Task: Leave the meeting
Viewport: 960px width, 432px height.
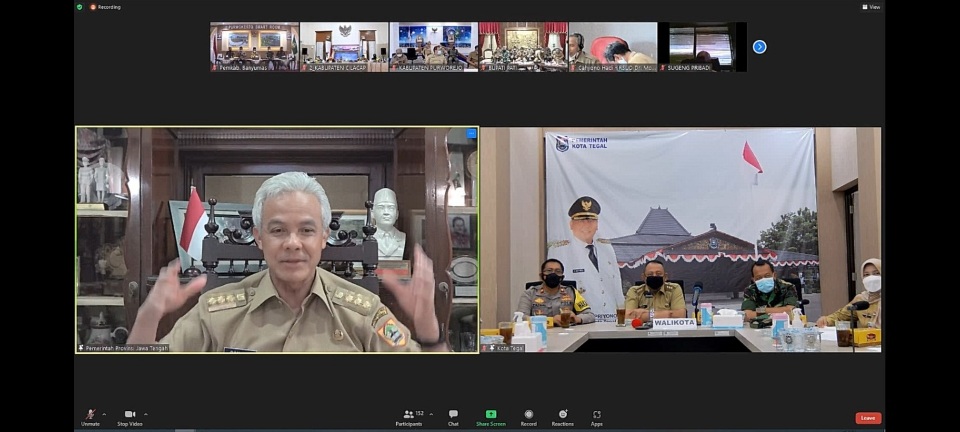Action: pyautogui.click(x=868, y=418)
